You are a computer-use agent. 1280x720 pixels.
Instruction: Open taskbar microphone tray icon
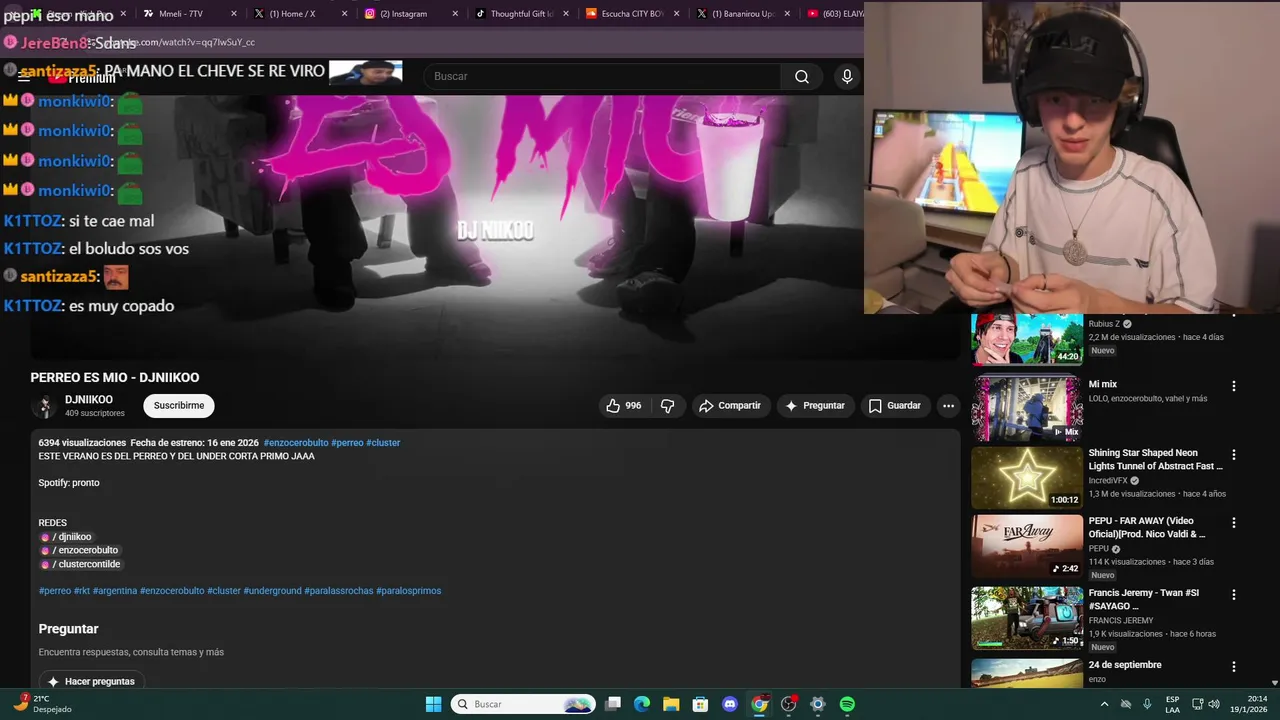(1147, 704)
